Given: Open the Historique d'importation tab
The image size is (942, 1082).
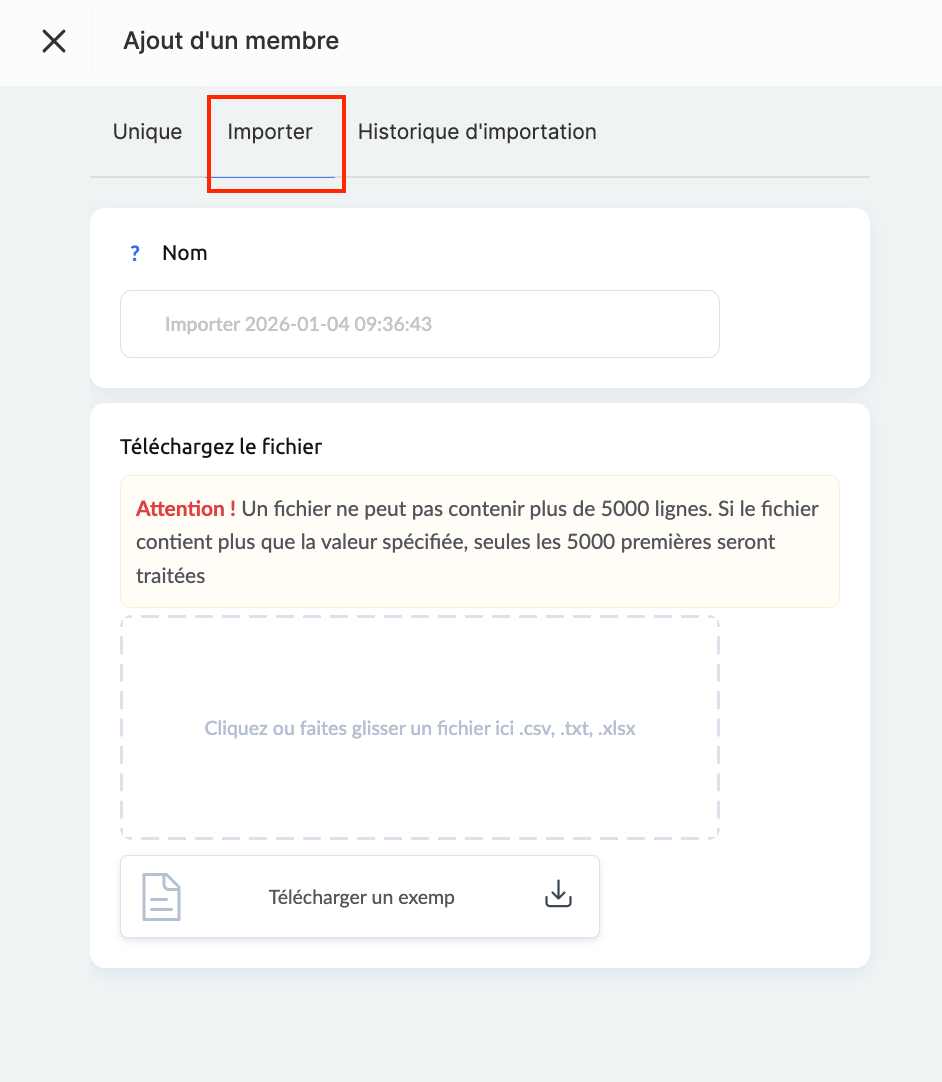Looking at the screenshot, I should pos(477,132).
